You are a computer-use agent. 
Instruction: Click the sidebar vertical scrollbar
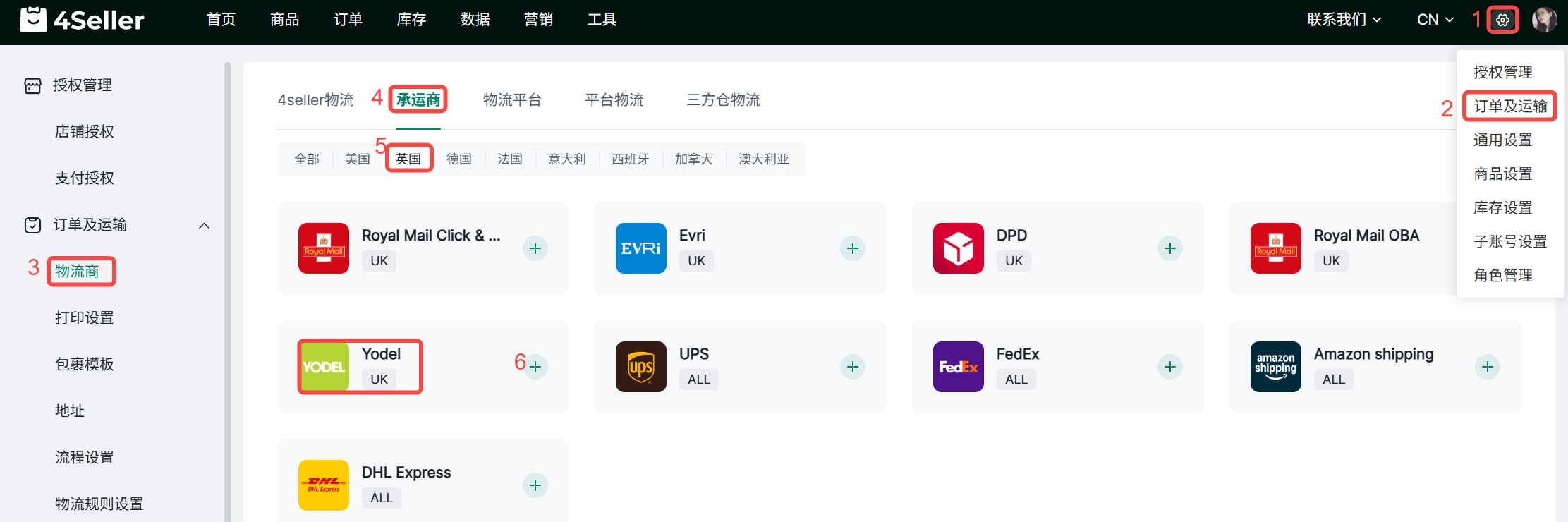pos(227,282)
